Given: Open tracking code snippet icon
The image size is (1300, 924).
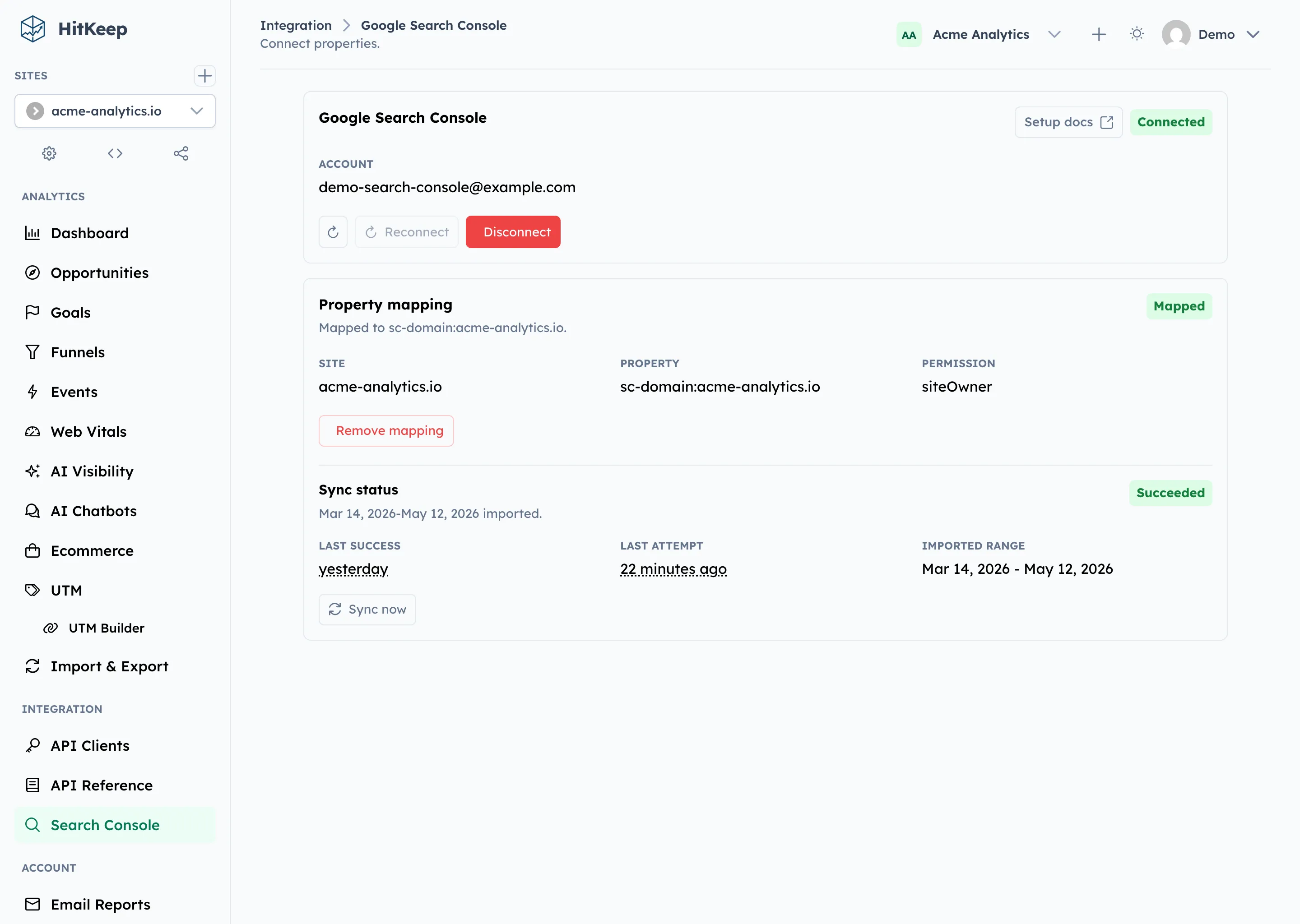Looking at the screenshot, I should tap(115, 153).
